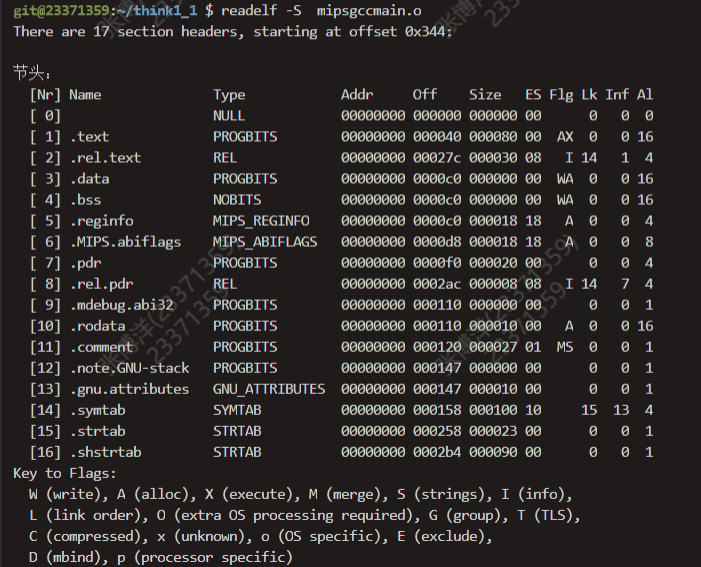Click the .rel.text section row name

tap(105, 157)
